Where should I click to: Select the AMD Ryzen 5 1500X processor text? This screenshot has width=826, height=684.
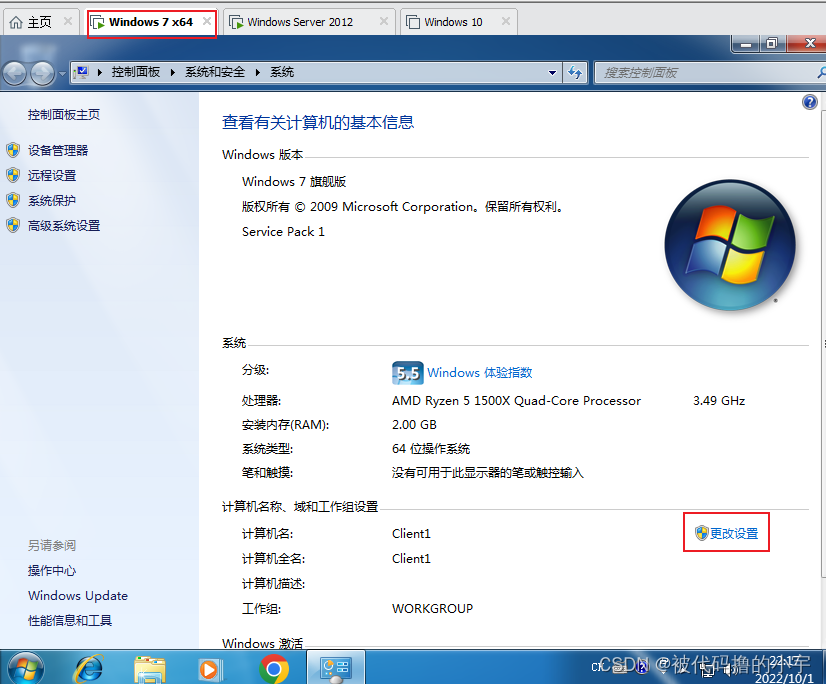pyautogui.click(x=516, y=401)
